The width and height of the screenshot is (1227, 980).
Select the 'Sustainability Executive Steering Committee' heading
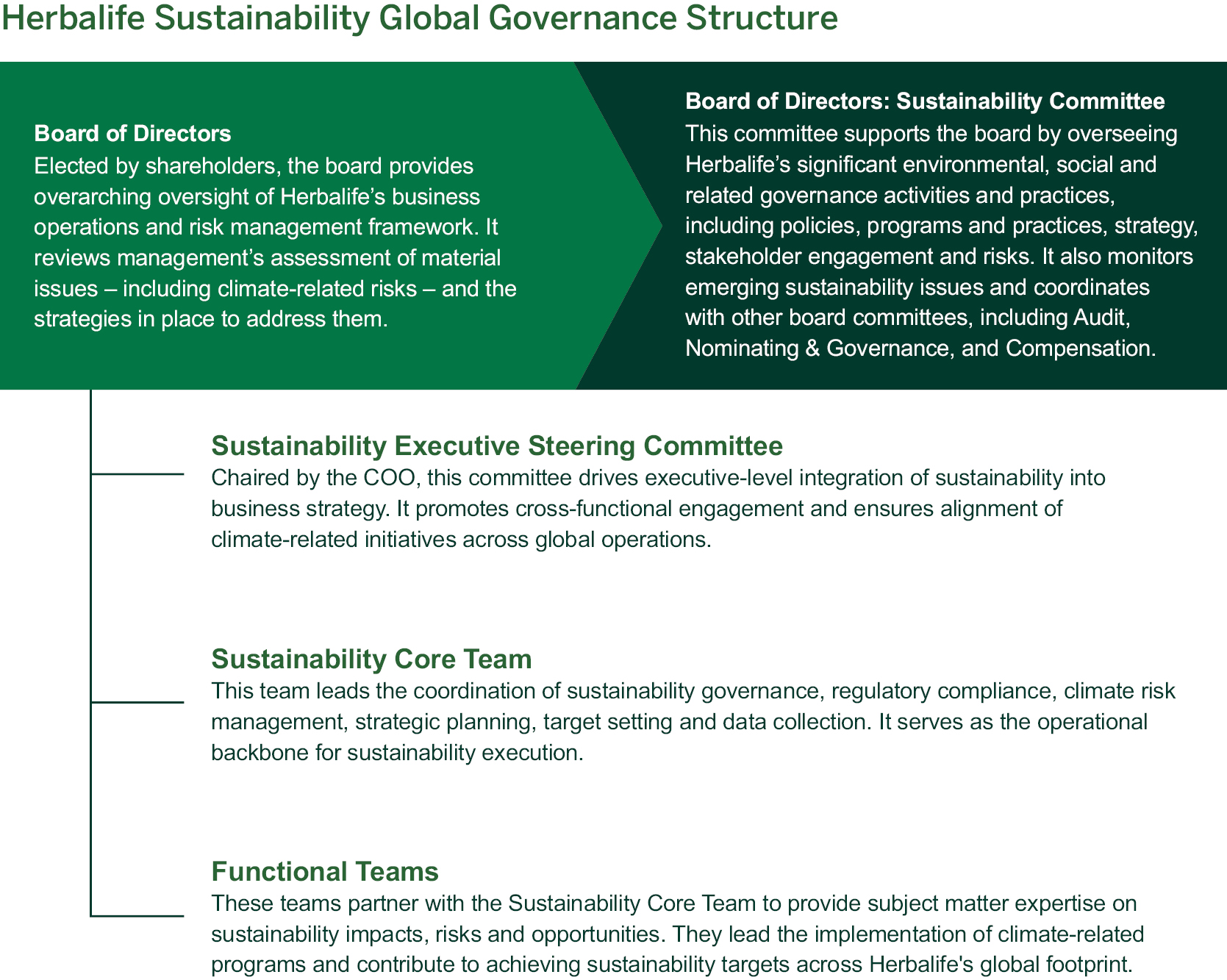(496, 446)
